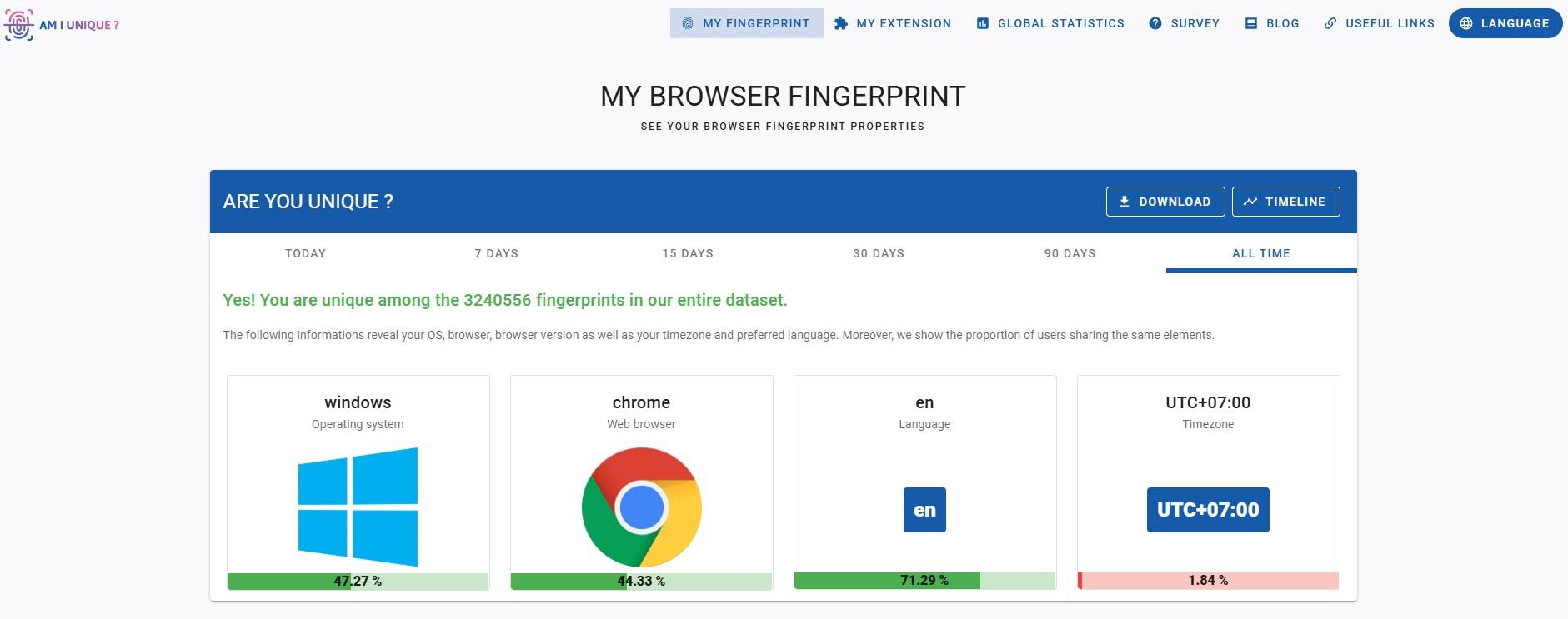
Task: Click the UTC+07:00 timezone badge
Action: [x=1208, y=510]
